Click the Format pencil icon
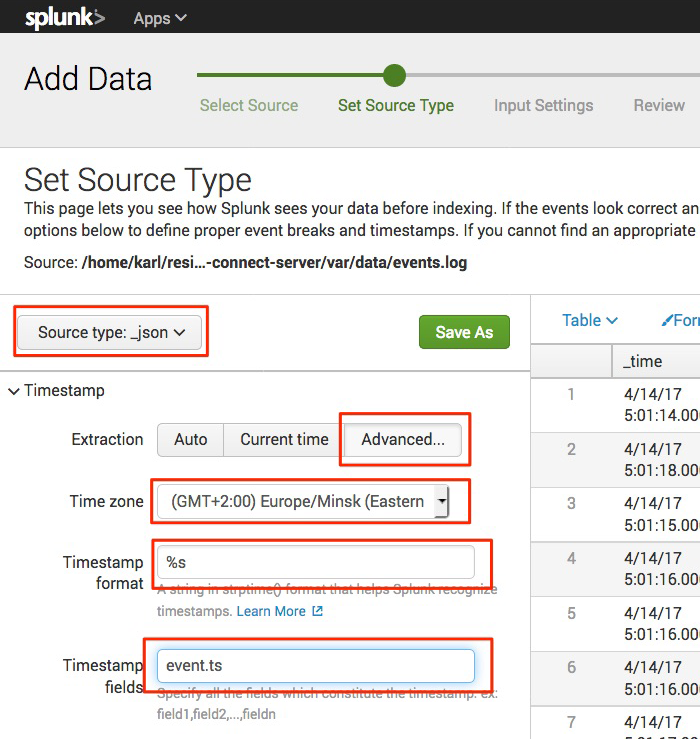 coord(668,320)
